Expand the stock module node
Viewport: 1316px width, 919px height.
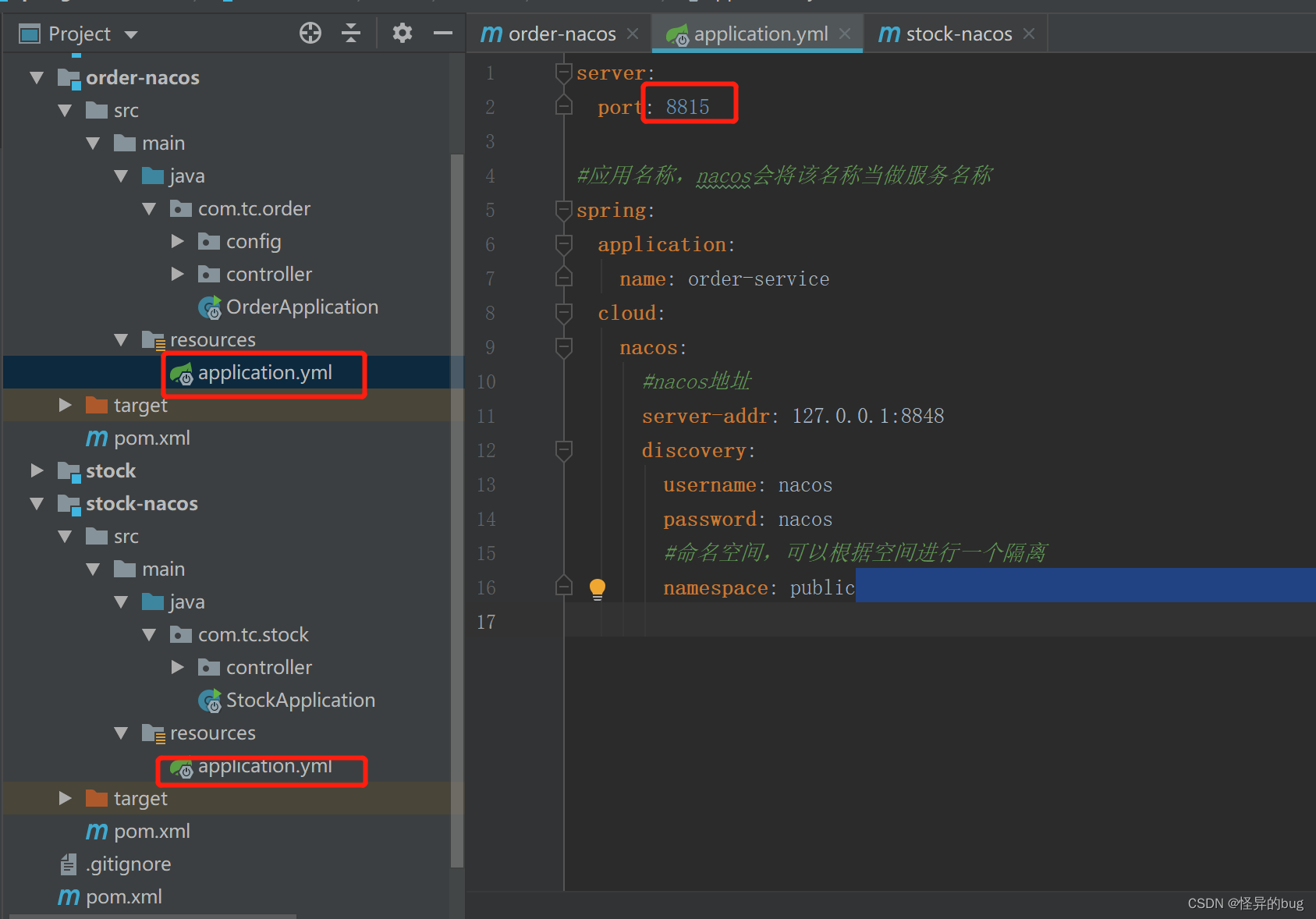(37, 471)
